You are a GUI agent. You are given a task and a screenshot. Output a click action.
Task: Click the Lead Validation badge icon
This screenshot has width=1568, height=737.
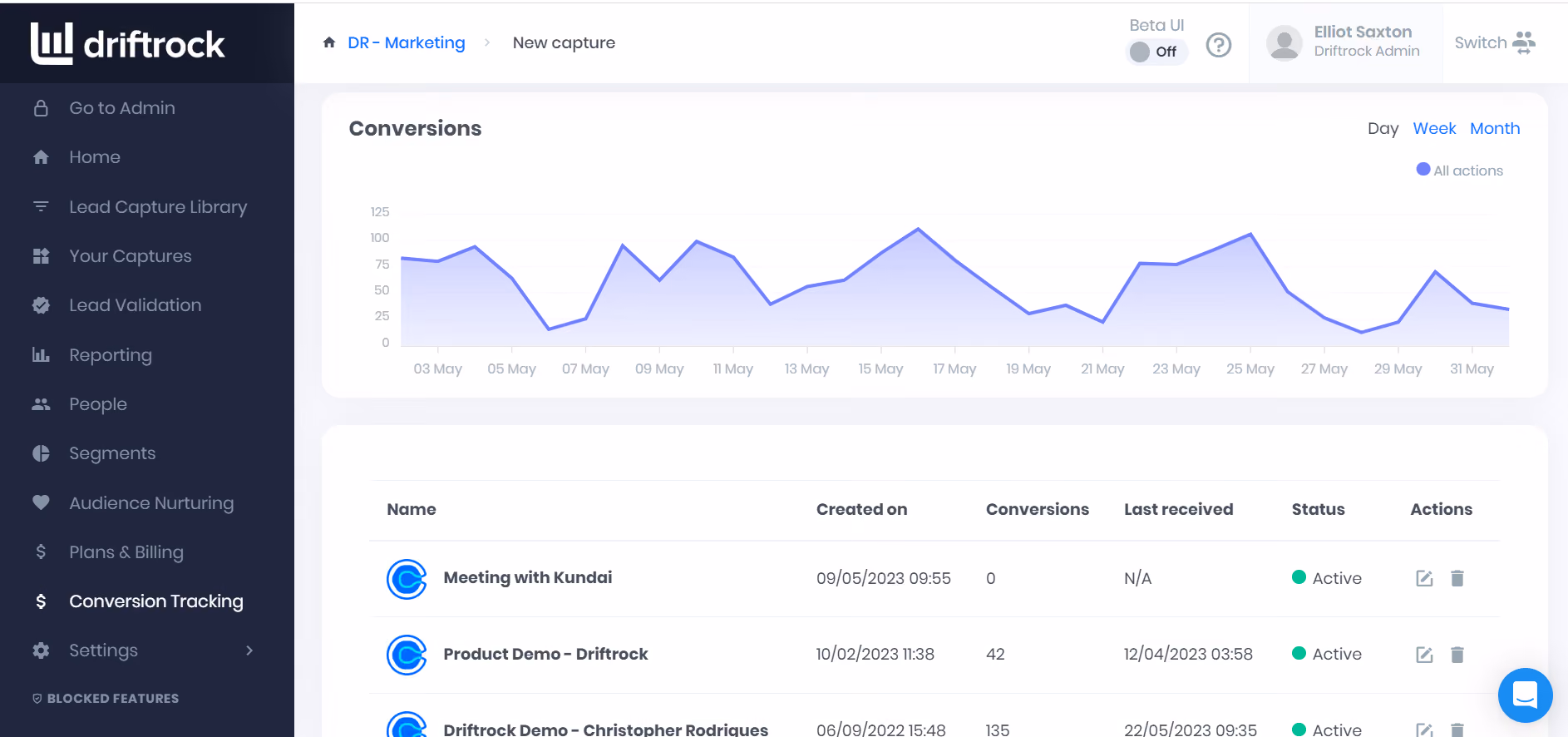pos(41,305)
